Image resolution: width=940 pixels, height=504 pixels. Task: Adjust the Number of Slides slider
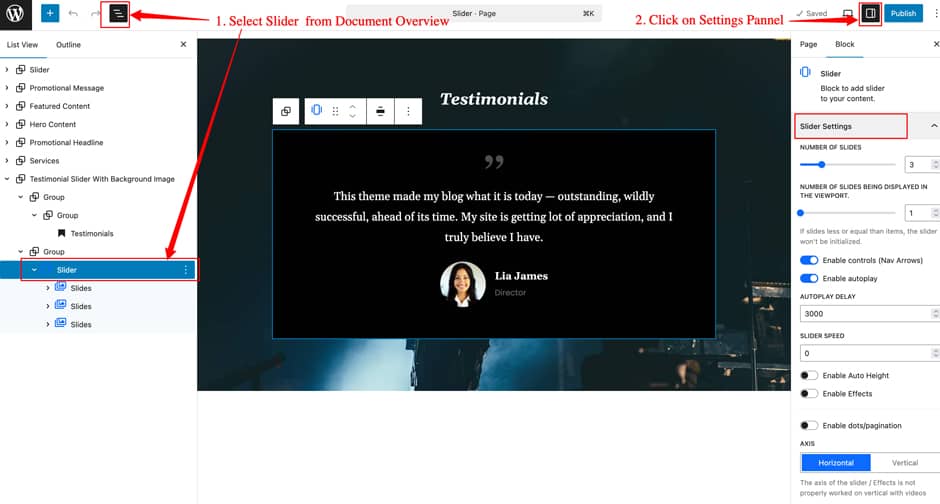[x=822, y=164]
